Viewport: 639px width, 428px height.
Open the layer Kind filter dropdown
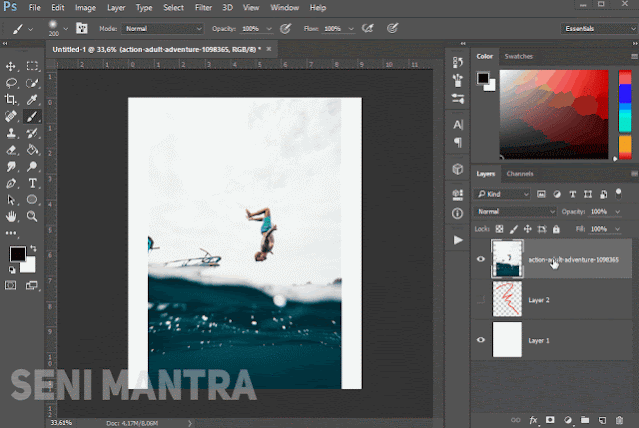click(502, 194)
